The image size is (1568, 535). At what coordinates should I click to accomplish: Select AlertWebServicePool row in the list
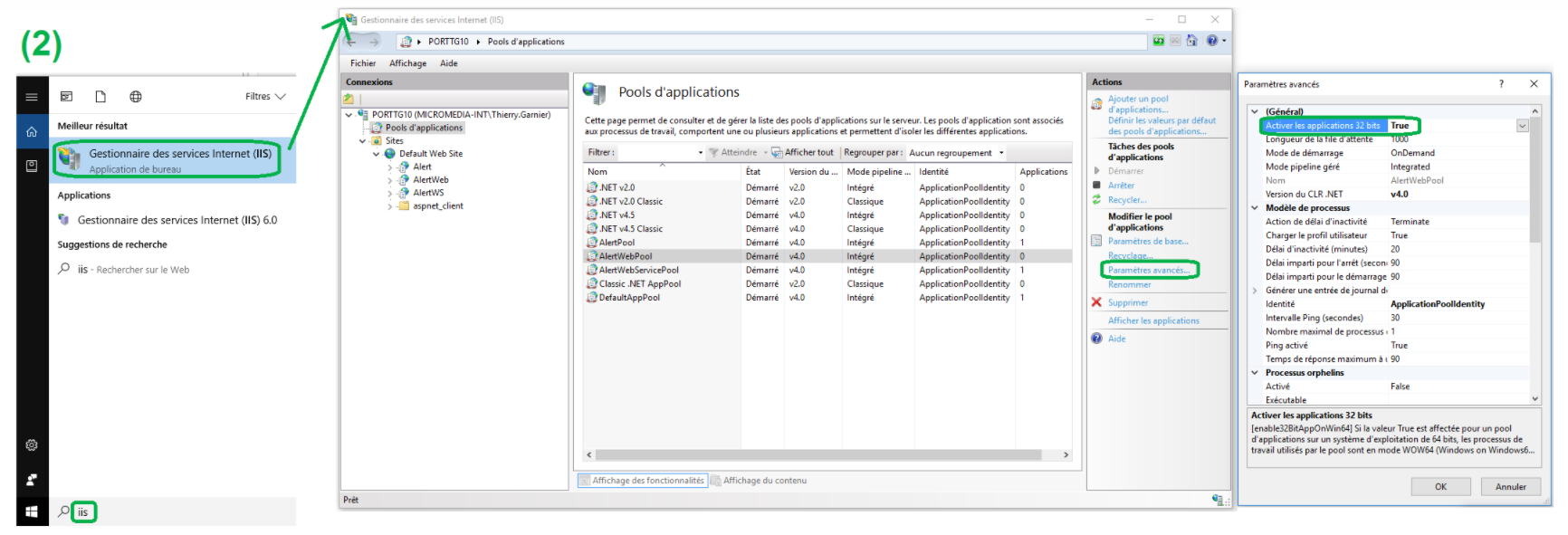point(638,270)
